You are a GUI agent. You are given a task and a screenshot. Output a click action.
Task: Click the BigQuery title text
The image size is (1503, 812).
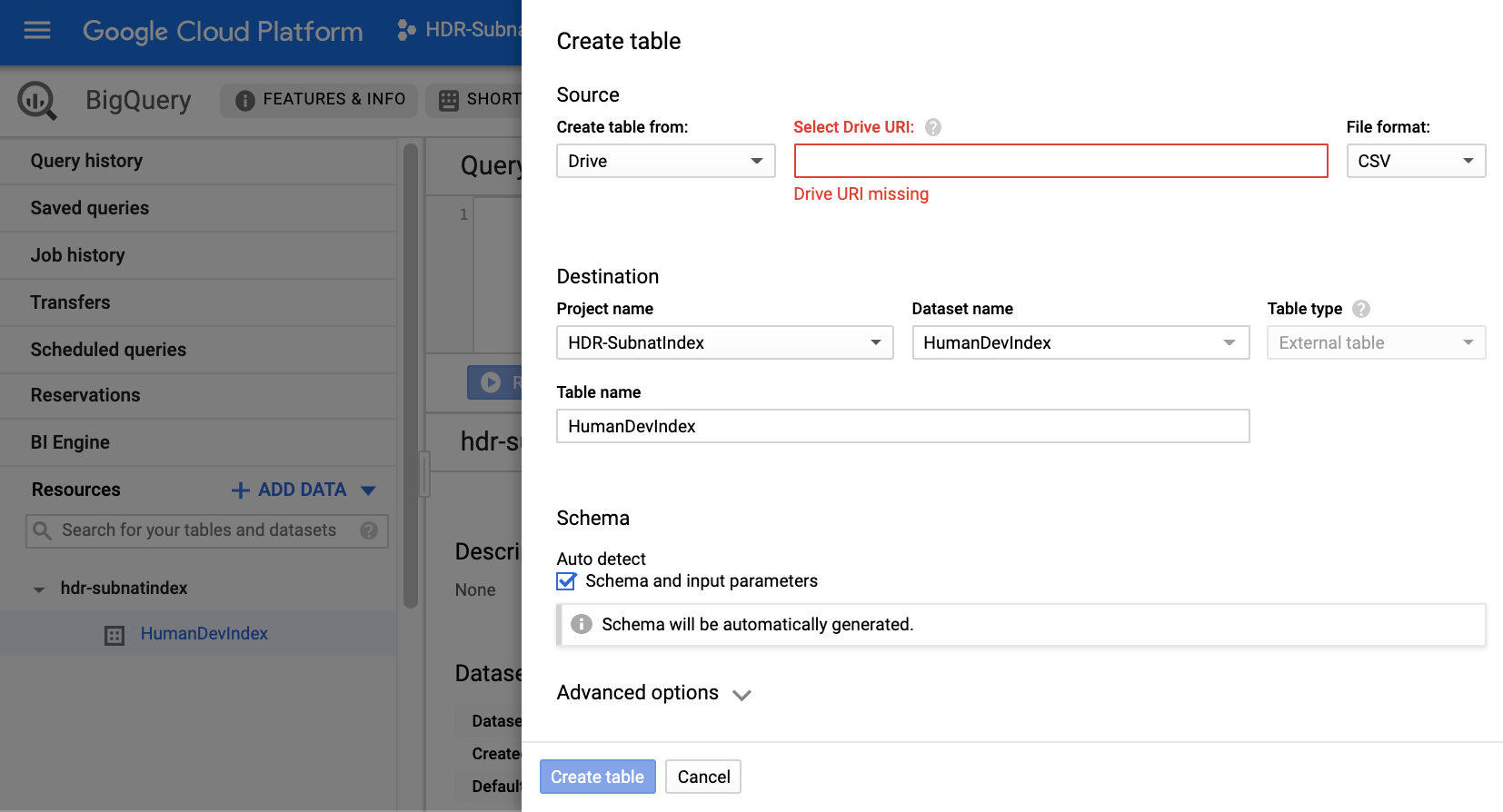(x=138, y=100)
